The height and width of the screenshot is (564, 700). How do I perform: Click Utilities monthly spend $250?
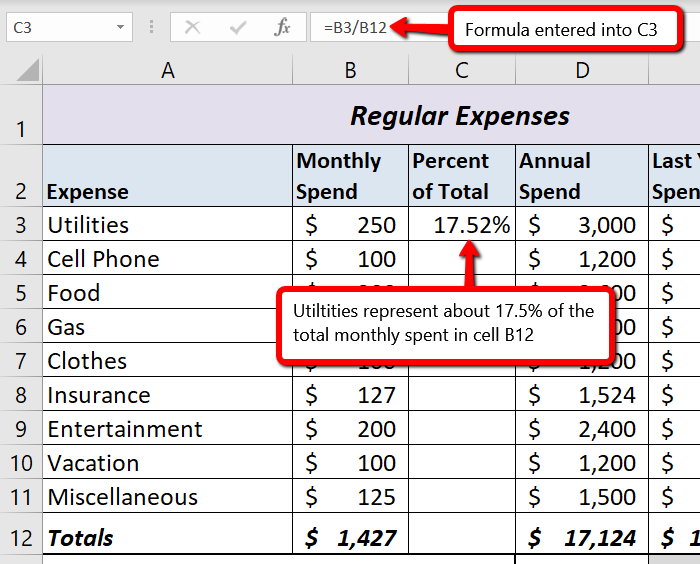[x=350, y=224]
